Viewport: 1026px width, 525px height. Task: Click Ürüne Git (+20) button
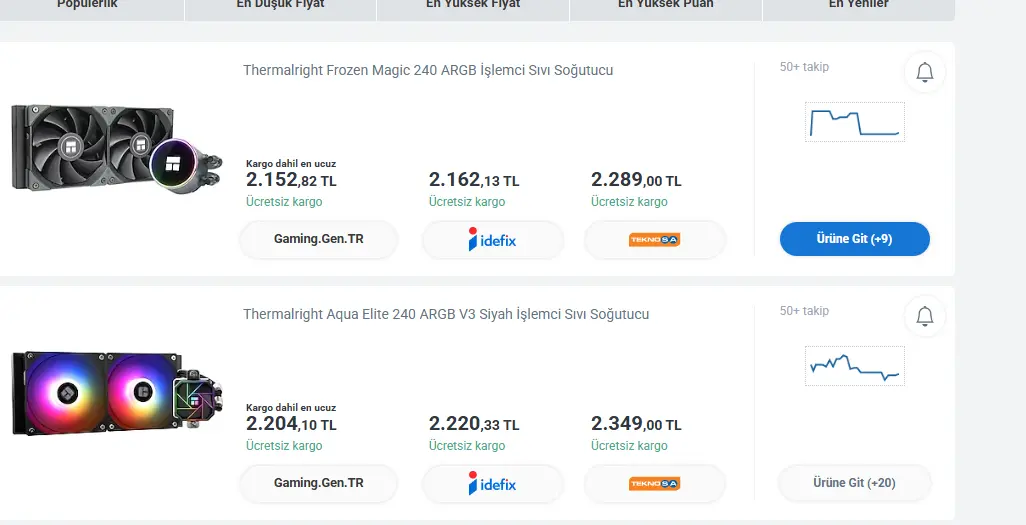click(855, 483)
